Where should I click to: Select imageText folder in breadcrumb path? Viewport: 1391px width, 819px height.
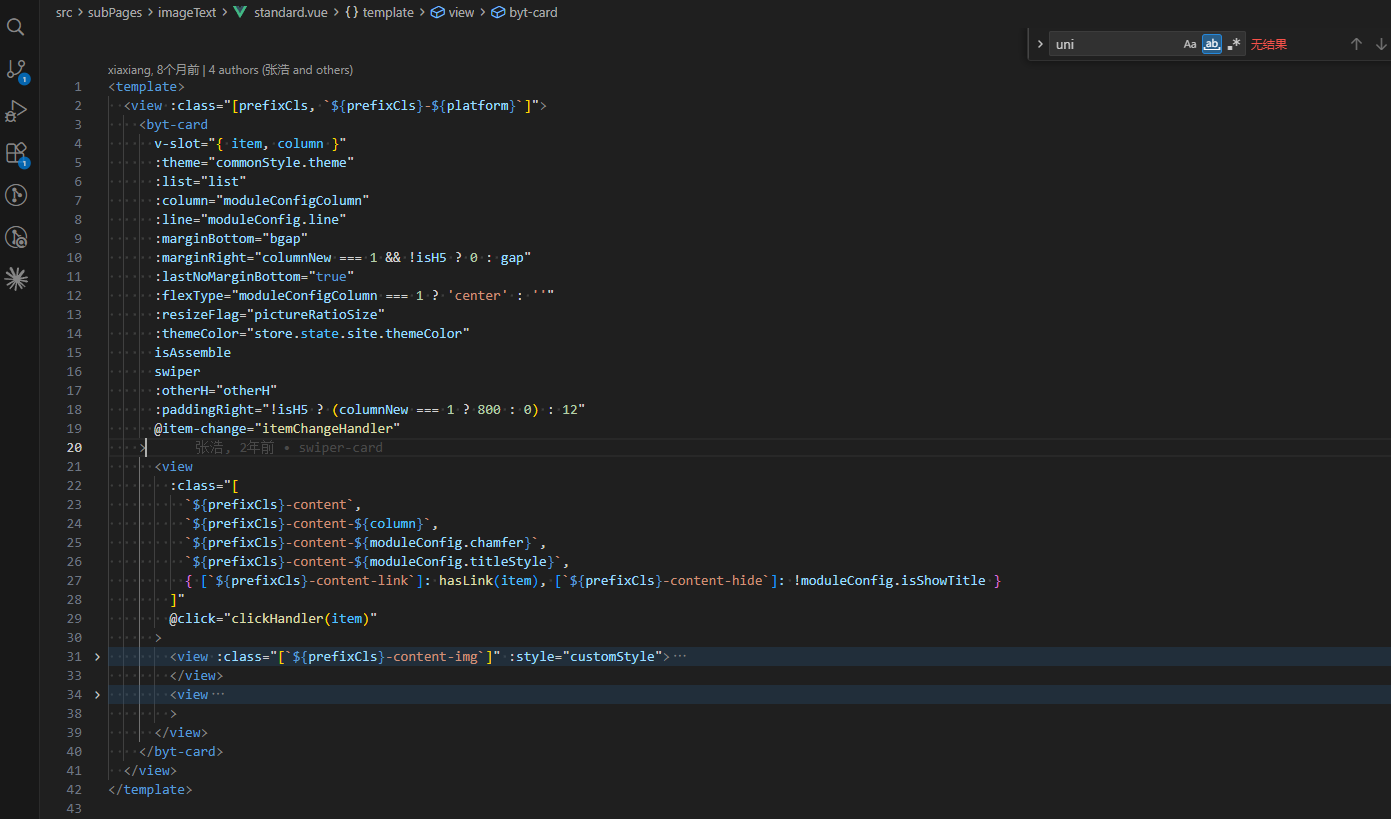point(187,13)
